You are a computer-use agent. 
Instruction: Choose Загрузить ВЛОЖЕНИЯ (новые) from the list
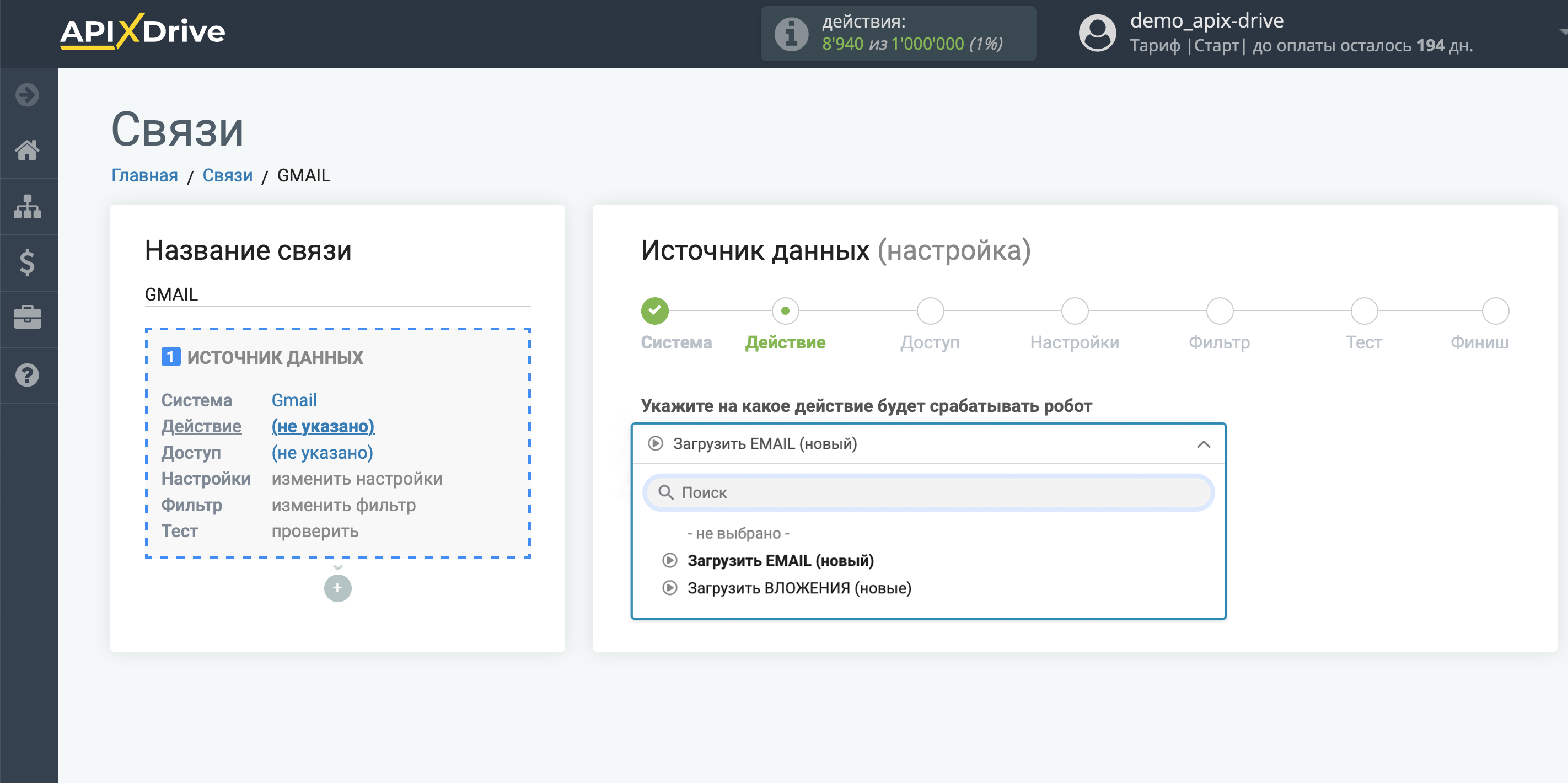pyautogui.click(x=799, y=588)
